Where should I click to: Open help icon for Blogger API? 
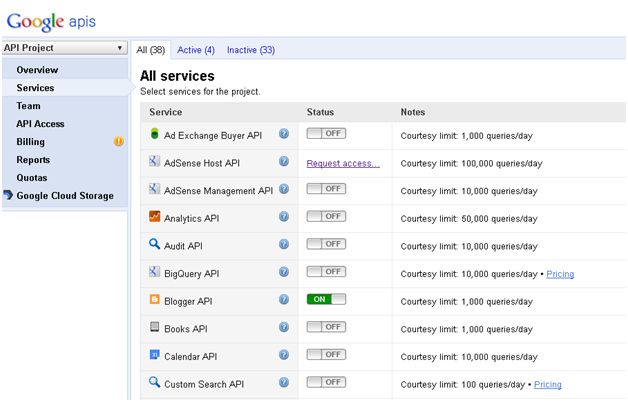(x=284, y=299)
